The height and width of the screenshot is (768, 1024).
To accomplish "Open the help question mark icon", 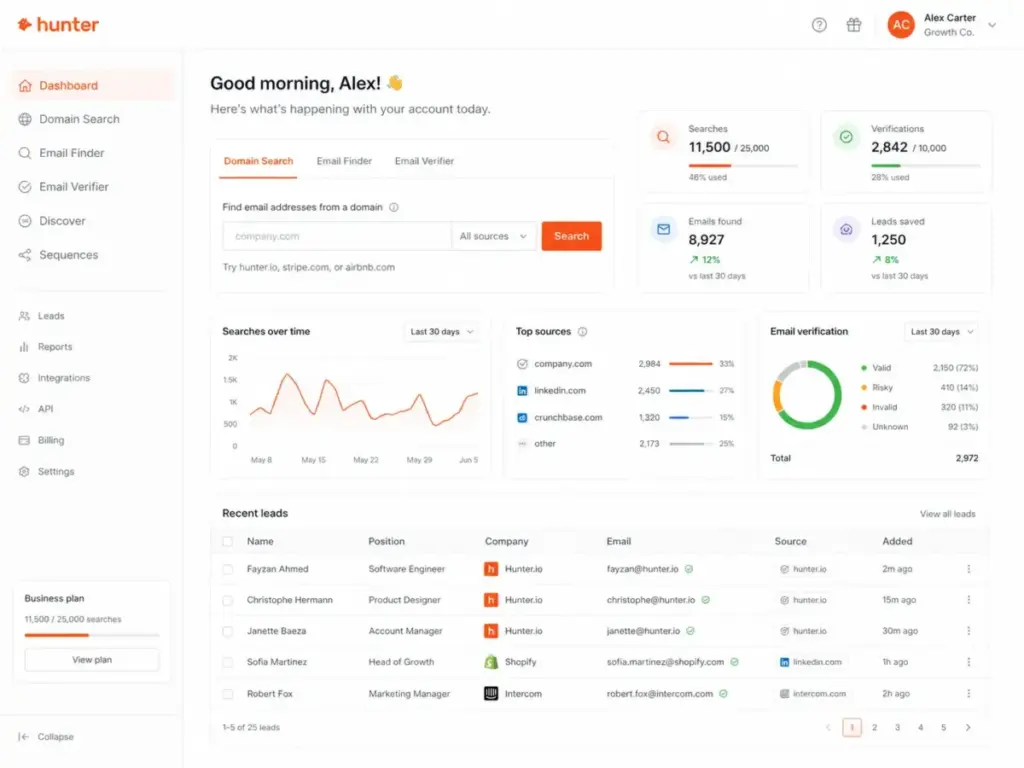I will (819, 25).
